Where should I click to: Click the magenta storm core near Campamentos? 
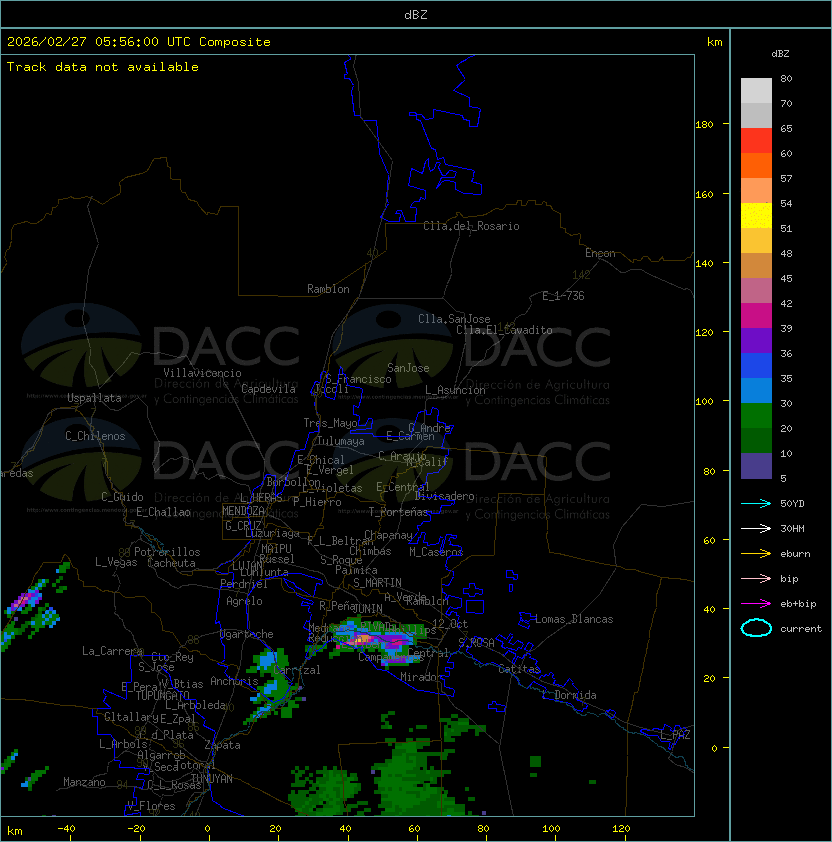(x=396, y=641)
